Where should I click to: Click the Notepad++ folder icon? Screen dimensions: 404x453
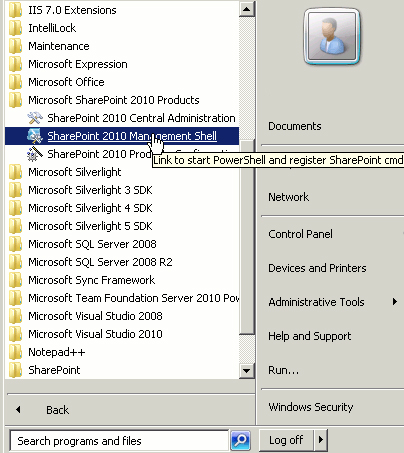pos(15,352)
